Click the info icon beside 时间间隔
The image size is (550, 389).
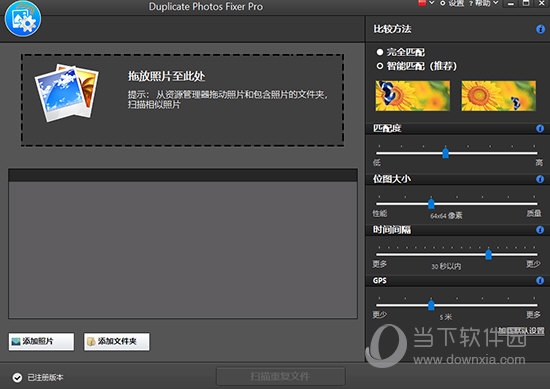(540, 230)
